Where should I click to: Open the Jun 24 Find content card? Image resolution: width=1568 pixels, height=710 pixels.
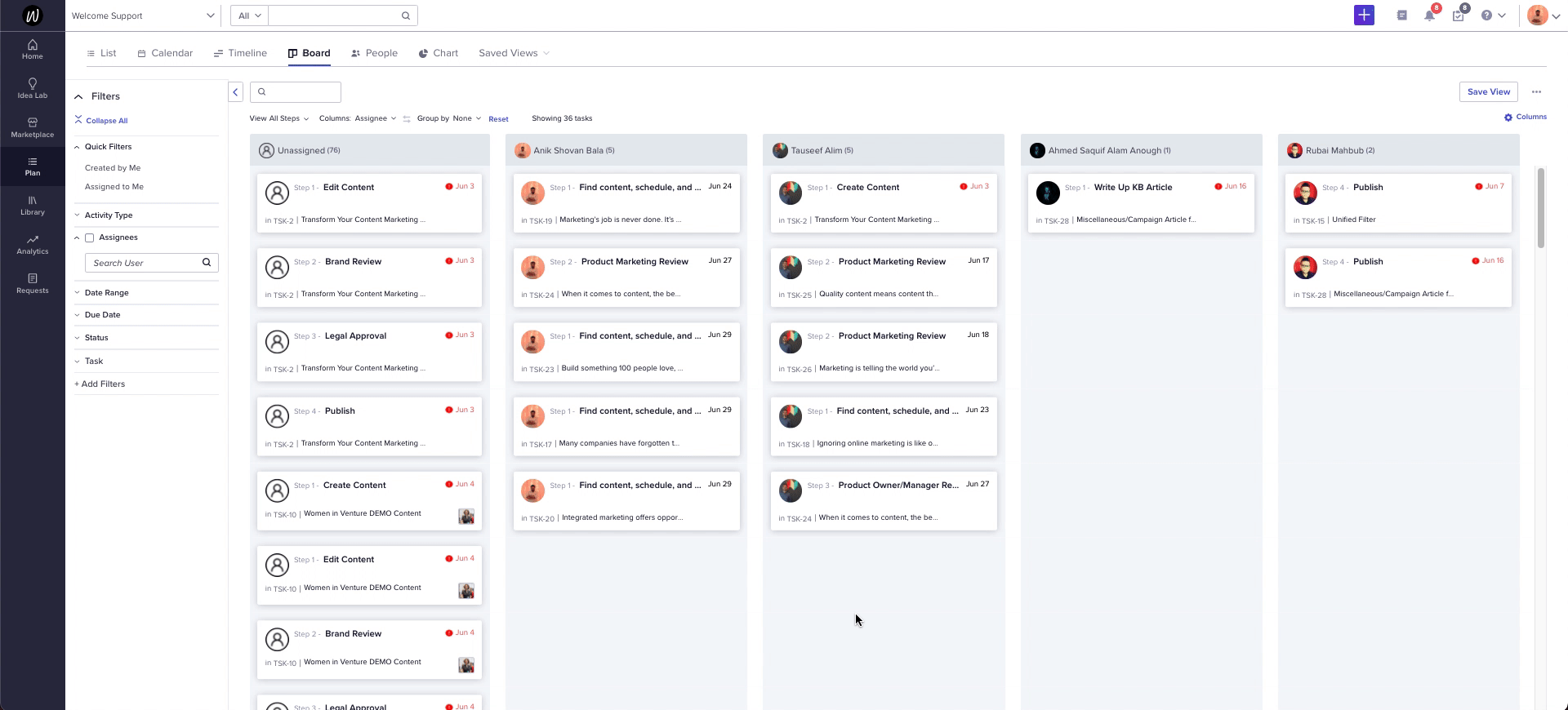pyautogui.click(x=626, y=203)
